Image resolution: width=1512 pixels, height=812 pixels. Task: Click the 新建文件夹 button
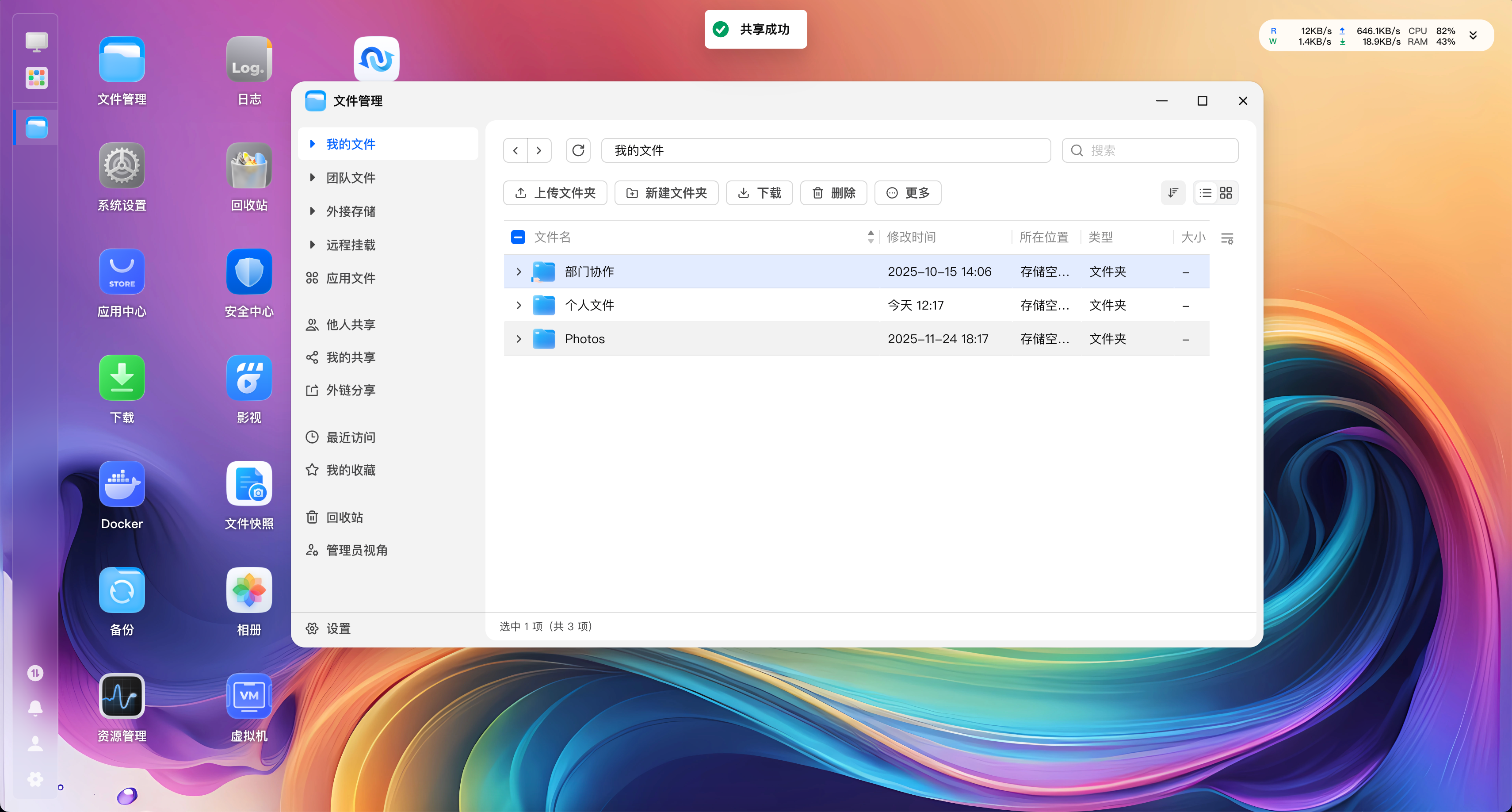tap(666, 192)
